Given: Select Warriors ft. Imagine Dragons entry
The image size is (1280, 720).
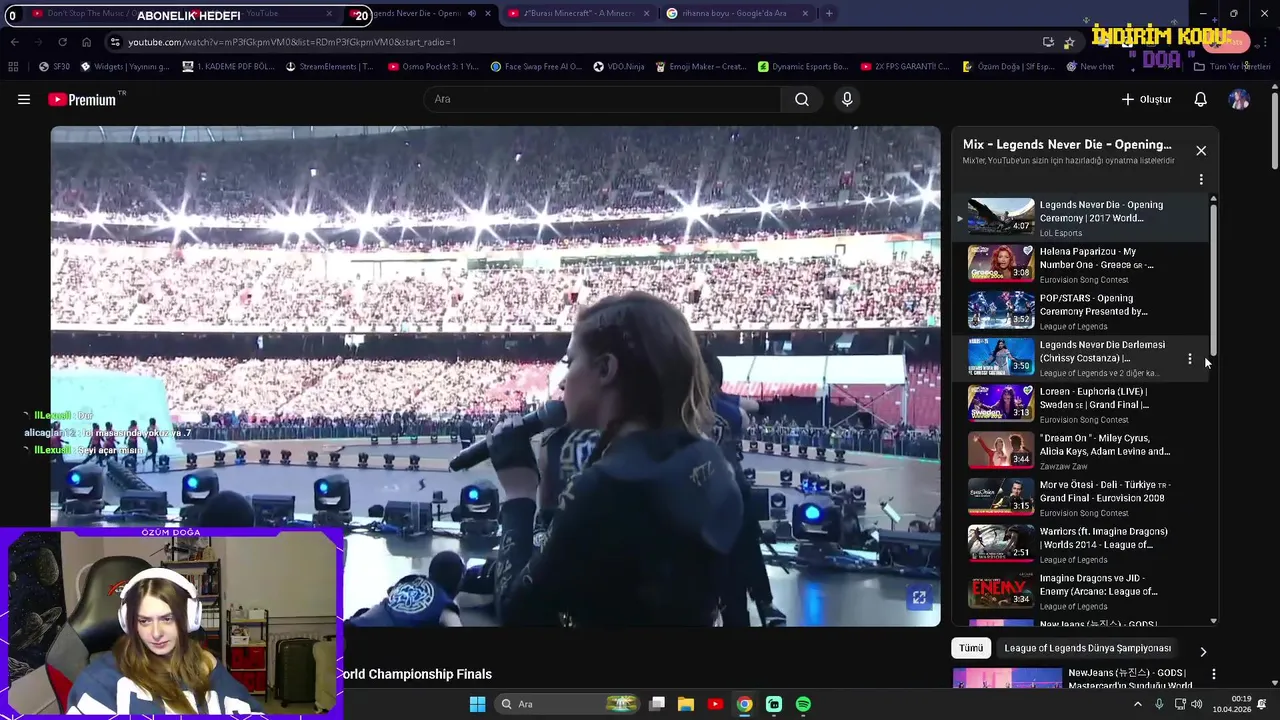Looking at the screenshot, I should [x=1080, y=543].
